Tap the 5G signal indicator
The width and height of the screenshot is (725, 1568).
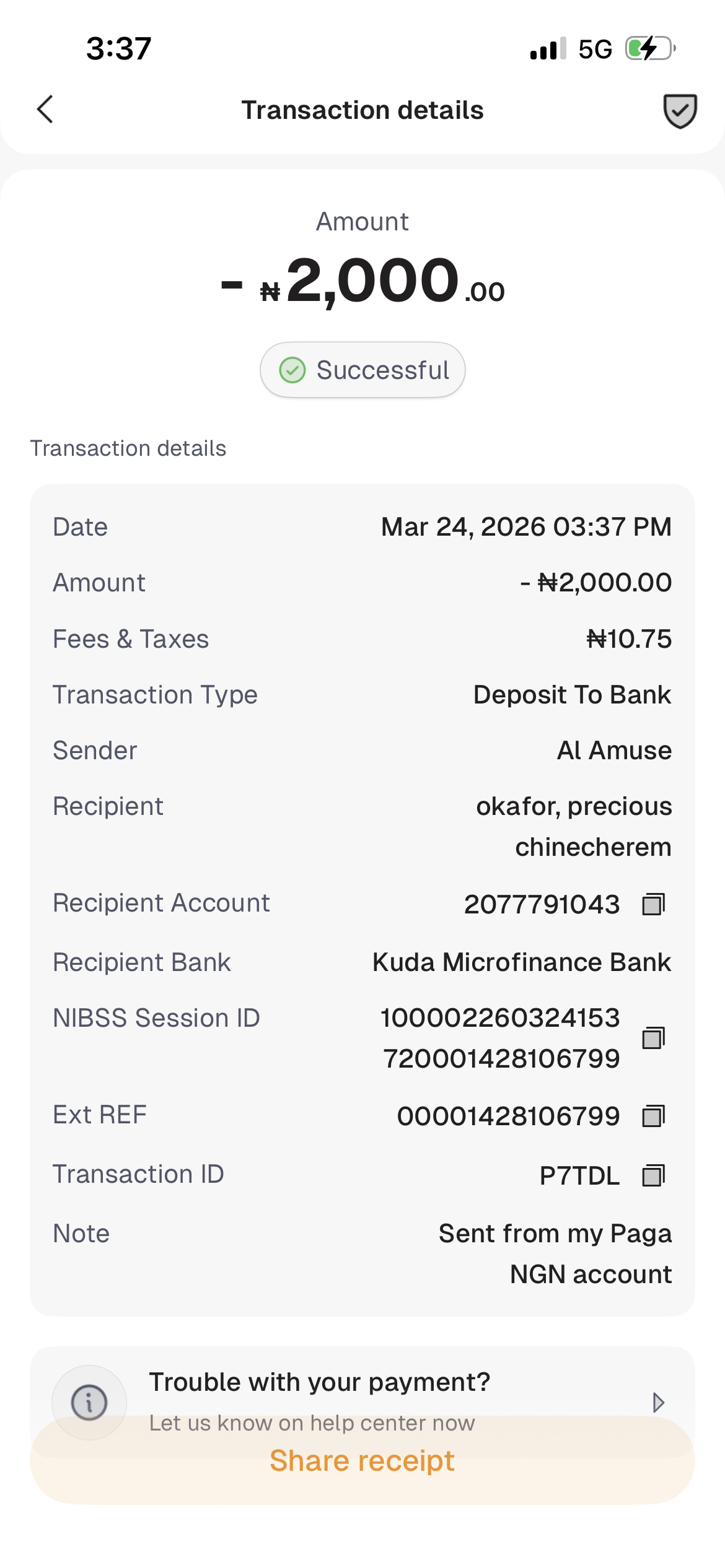595,49
